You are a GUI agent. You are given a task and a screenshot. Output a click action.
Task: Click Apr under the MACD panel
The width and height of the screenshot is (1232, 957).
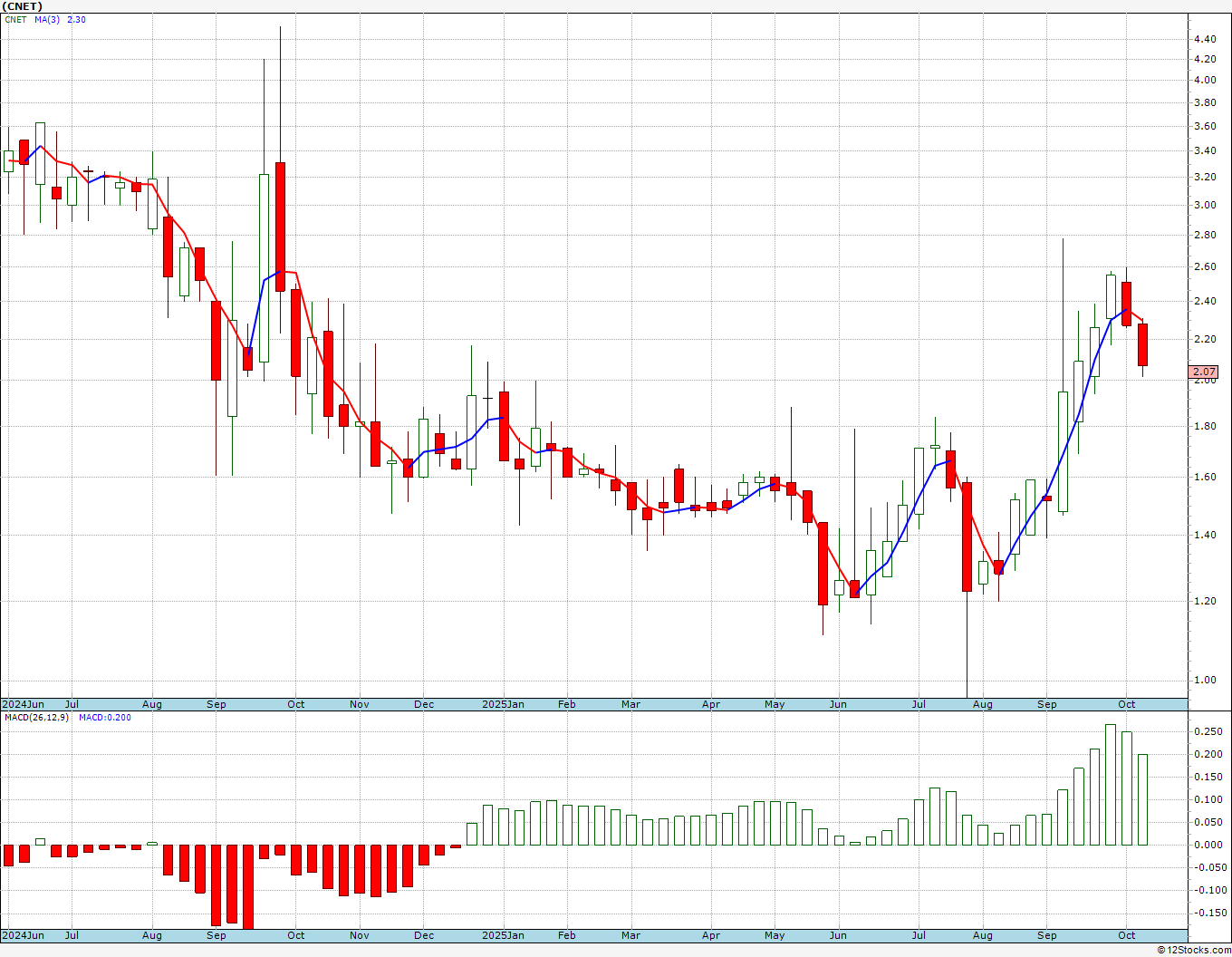[711, 935]
